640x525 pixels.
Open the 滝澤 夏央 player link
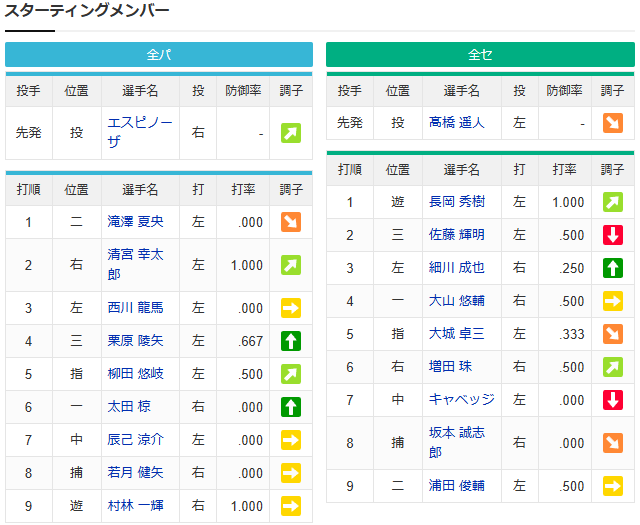[x=135, y=222]
